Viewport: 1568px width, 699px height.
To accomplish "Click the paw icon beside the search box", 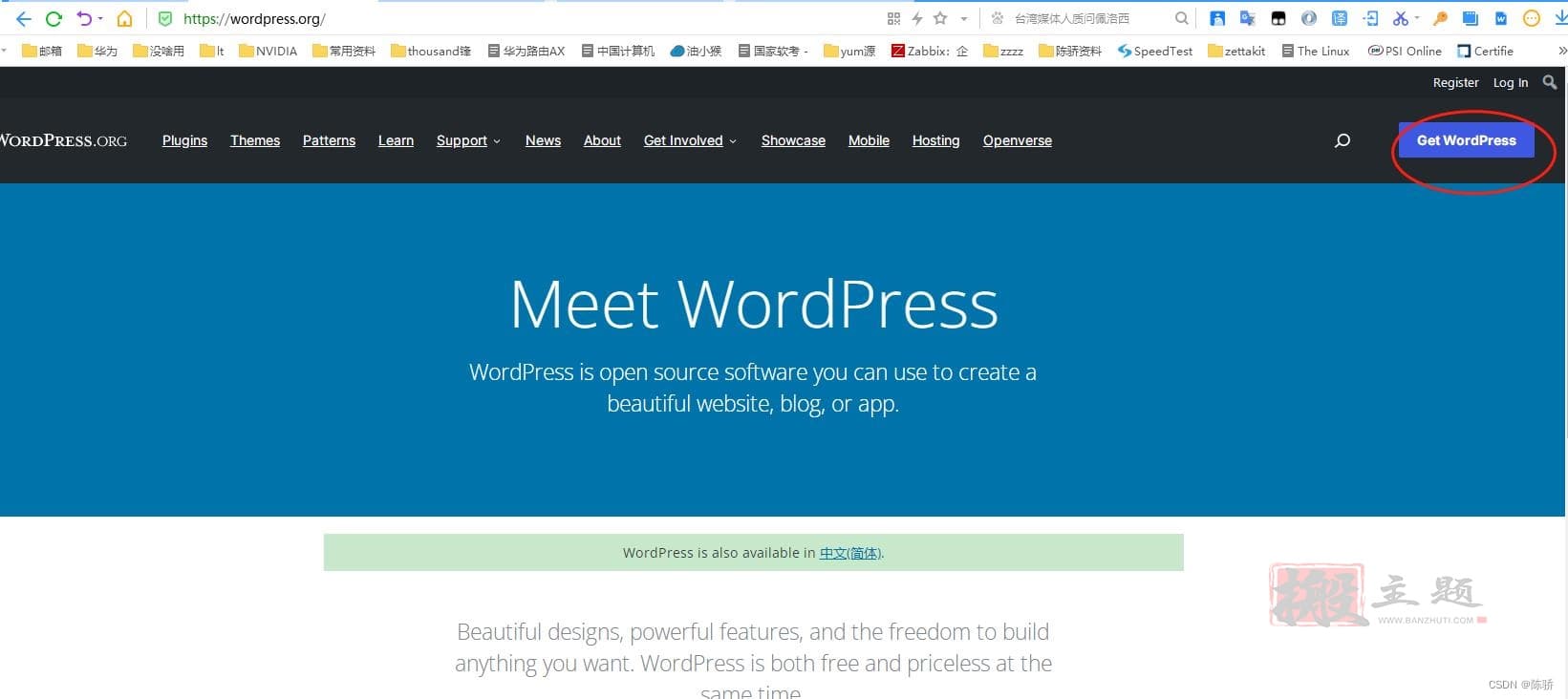I will pos(998,18).
